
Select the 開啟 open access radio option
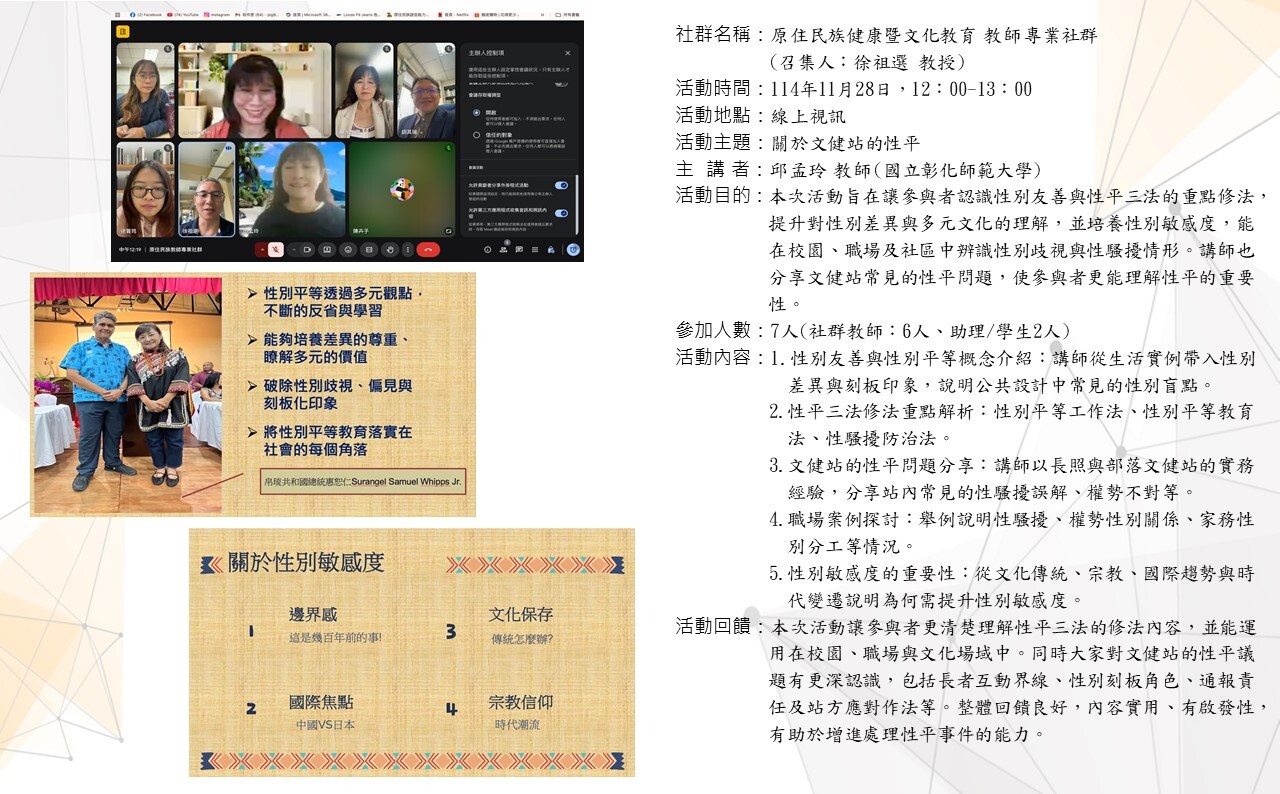[x=477, y=112]
